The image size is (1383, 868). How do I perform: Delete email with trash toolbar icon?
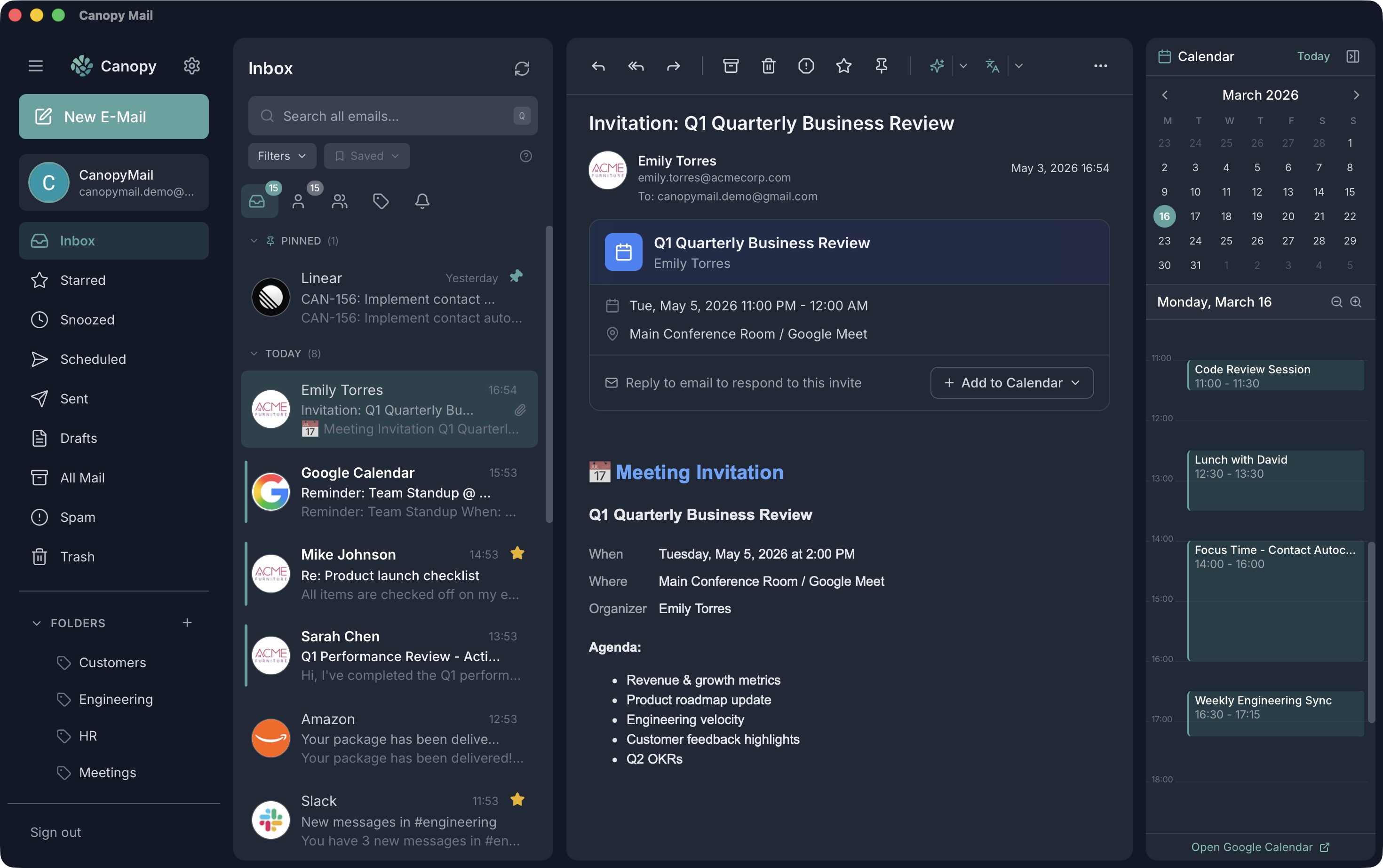coord(769,66)
